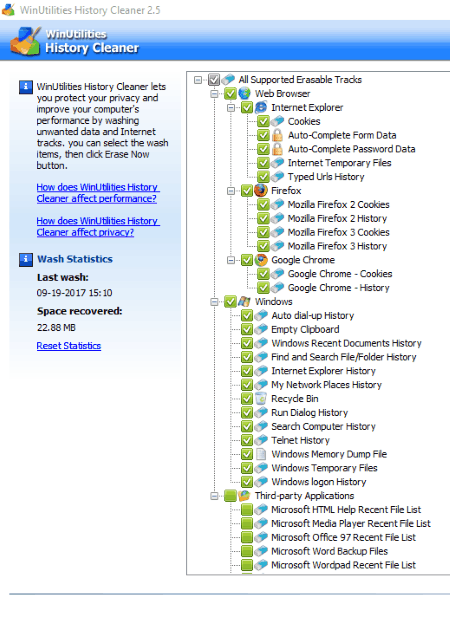Click the eraser icon beside Typed Urls History
The width and height of the screenshot is (450, 631).
pos(277,177)
